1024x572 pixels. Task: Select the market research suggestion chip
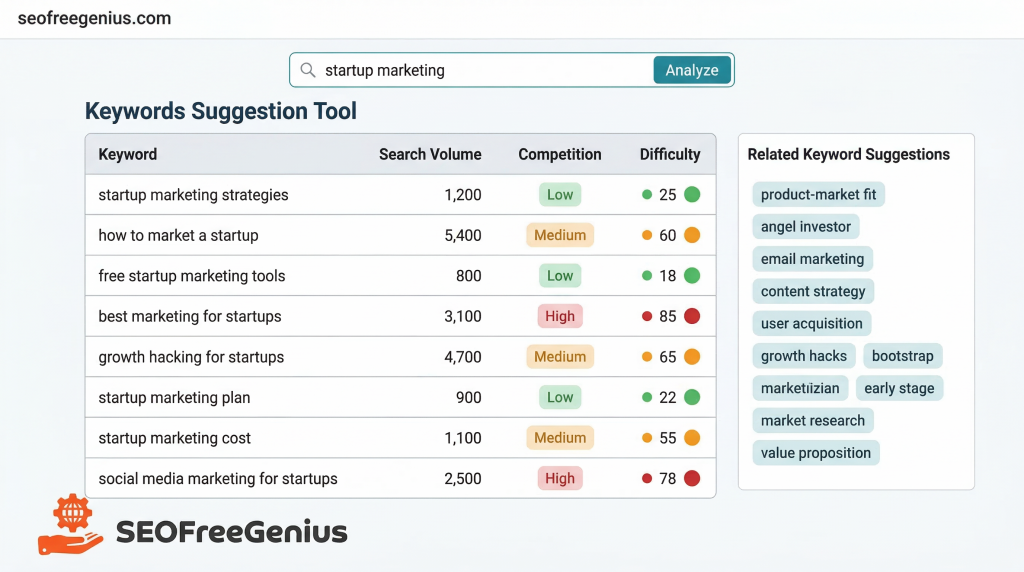point(812,421)
